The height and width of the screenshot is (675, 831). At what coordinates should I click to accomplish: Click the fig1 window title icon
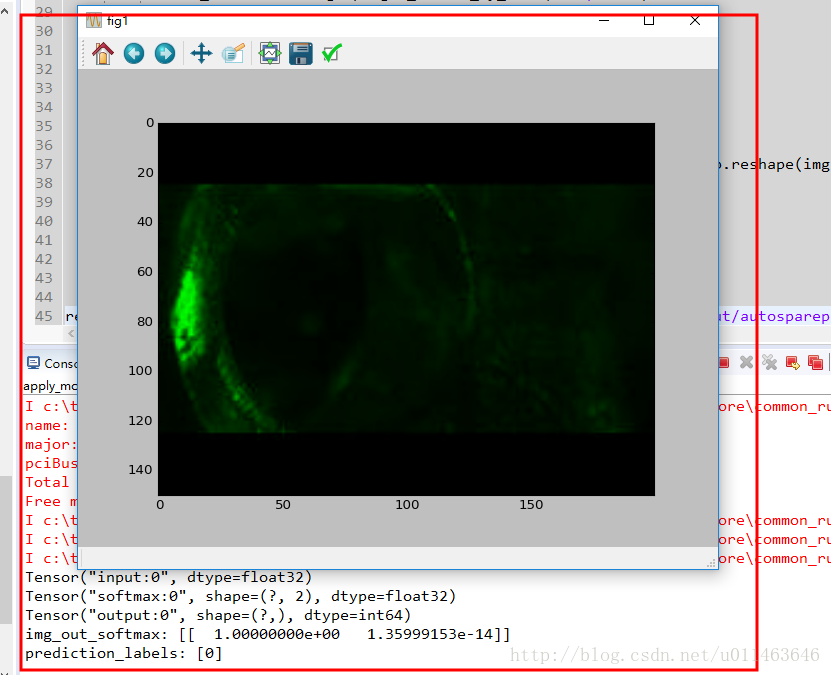94,21
